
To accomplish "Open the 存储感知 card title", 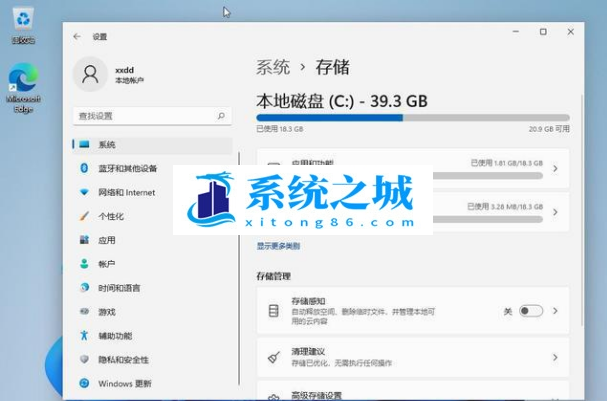I will [308, 301].
